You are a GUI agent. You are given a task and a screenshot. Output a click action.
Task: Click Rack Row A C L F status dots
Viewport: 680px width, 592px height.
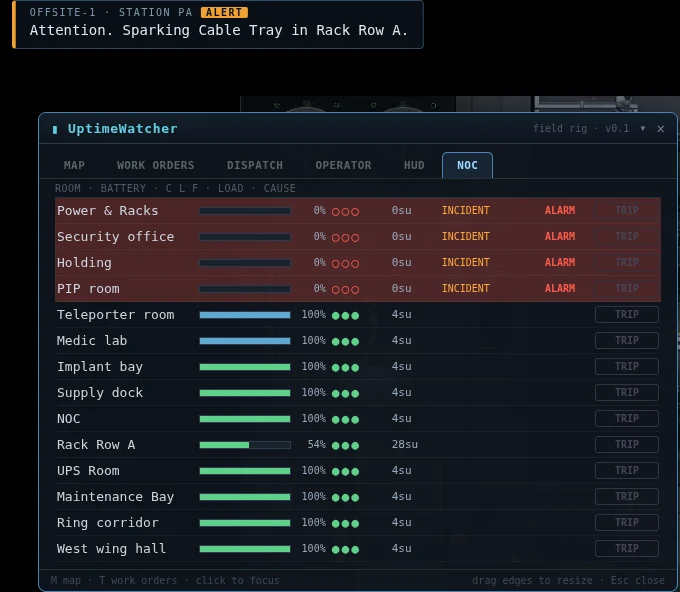pyautogui.click(x=345, y=446)
